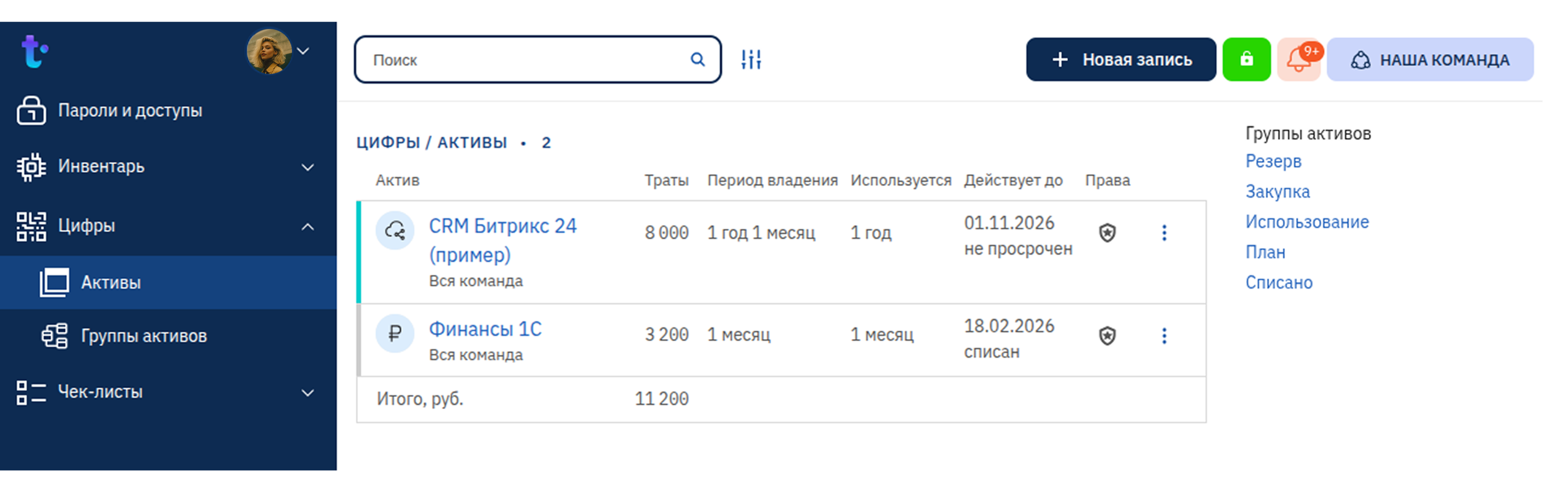Viewport: 1568px width, 485px height.
Task: Open the Резерв asset group link
Action: tap(1273, 162)
